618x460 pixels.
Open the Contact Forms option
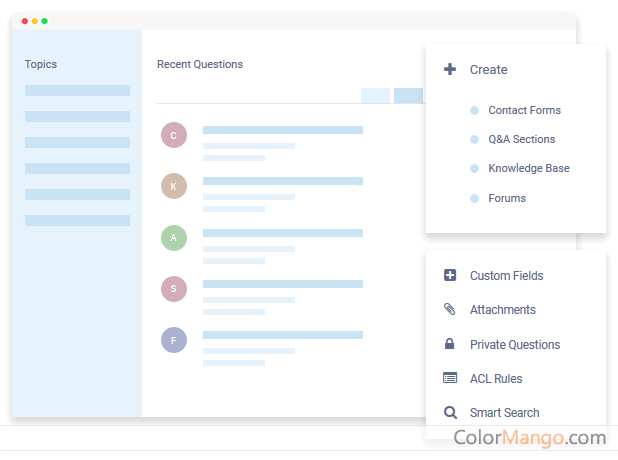(524, 111)
